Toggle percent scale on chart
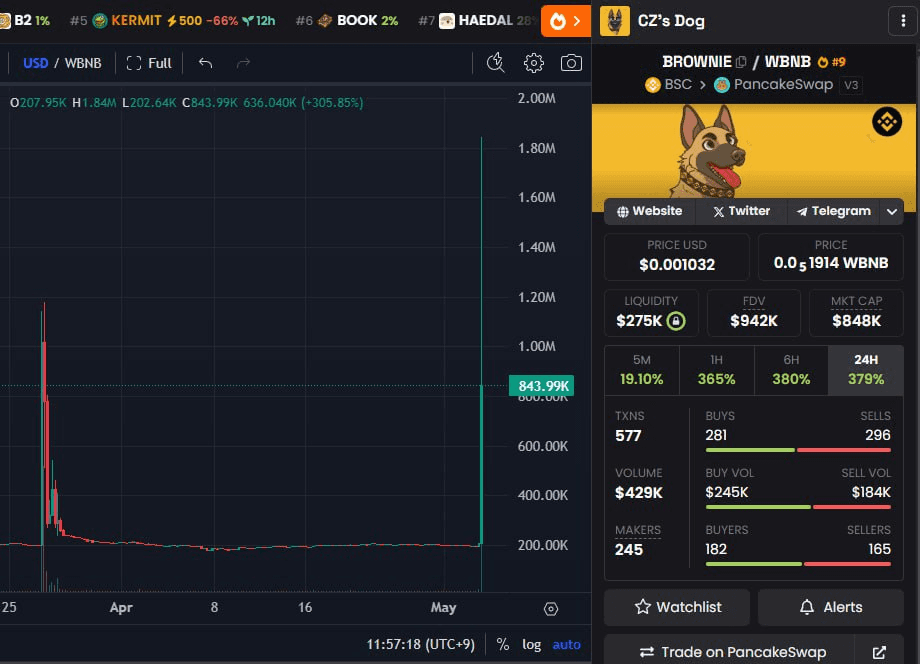The width and height of the screenshot is (920, 664). click(x=503, y=644)
